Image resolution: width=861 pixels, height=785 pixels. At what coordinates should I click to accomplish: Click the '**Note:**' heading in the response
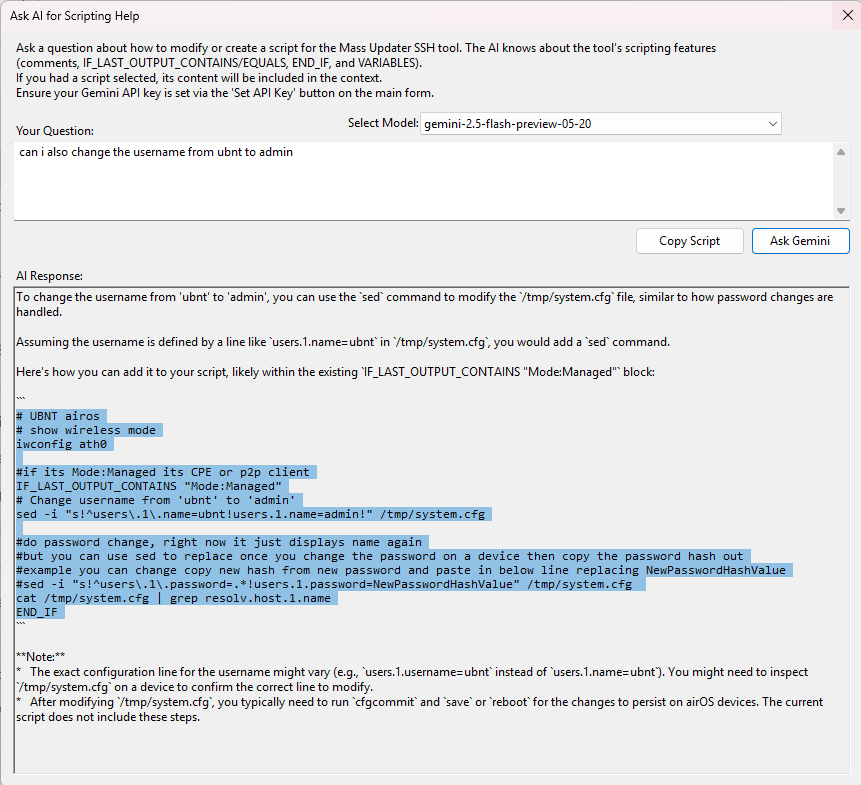point(41,657)
